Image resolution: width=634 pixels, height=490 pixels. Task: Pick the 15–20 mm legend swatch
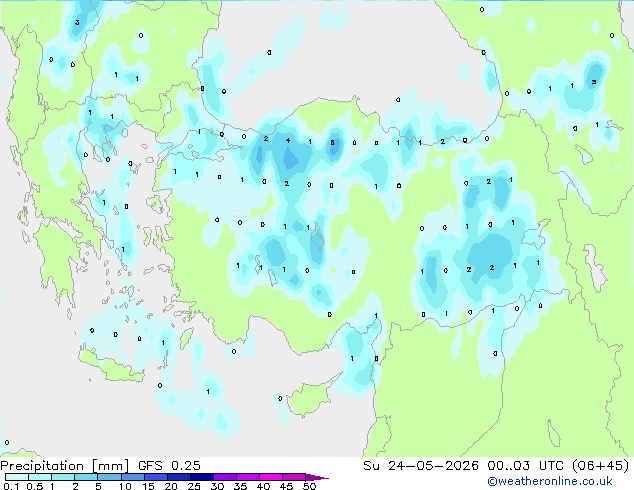click(x=156, y=477)
